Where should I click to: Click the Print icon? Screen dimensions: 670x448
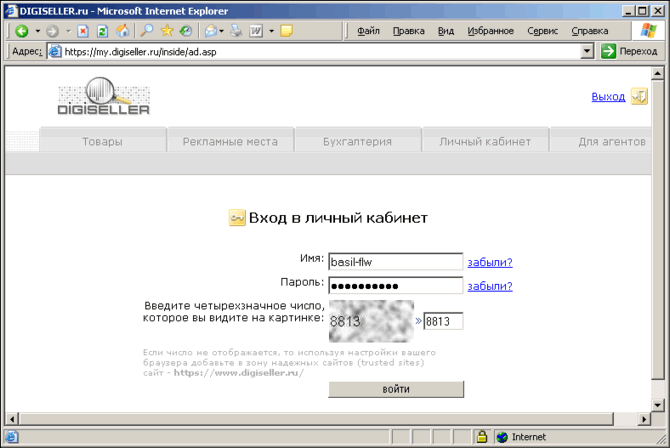236,31
